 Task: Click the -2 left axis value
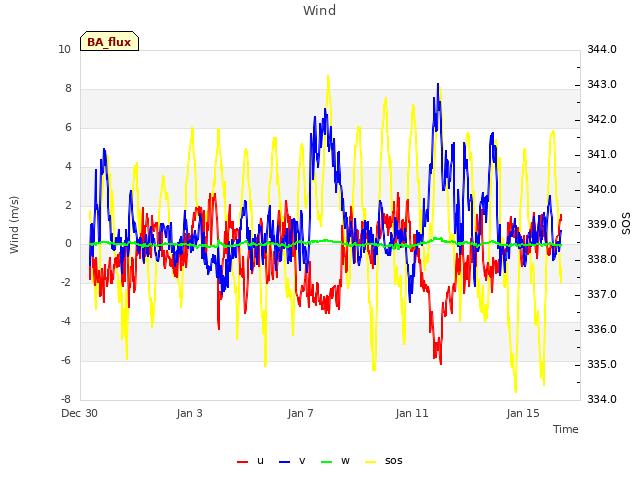click(x=66, y=282)
